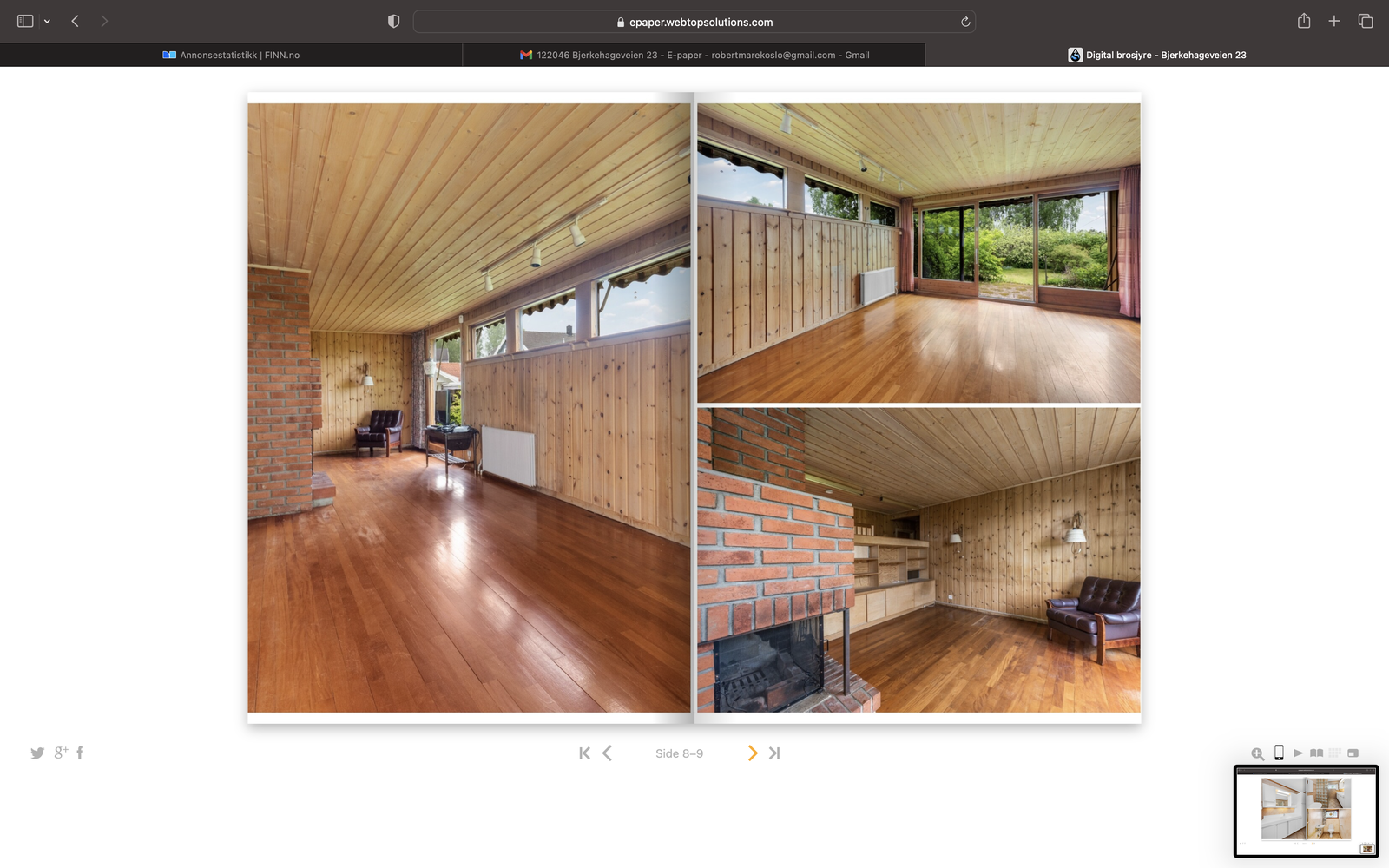This screenshot has height=868, width=1389.
Task: Select the open-book double page view
Action: 1317,753
